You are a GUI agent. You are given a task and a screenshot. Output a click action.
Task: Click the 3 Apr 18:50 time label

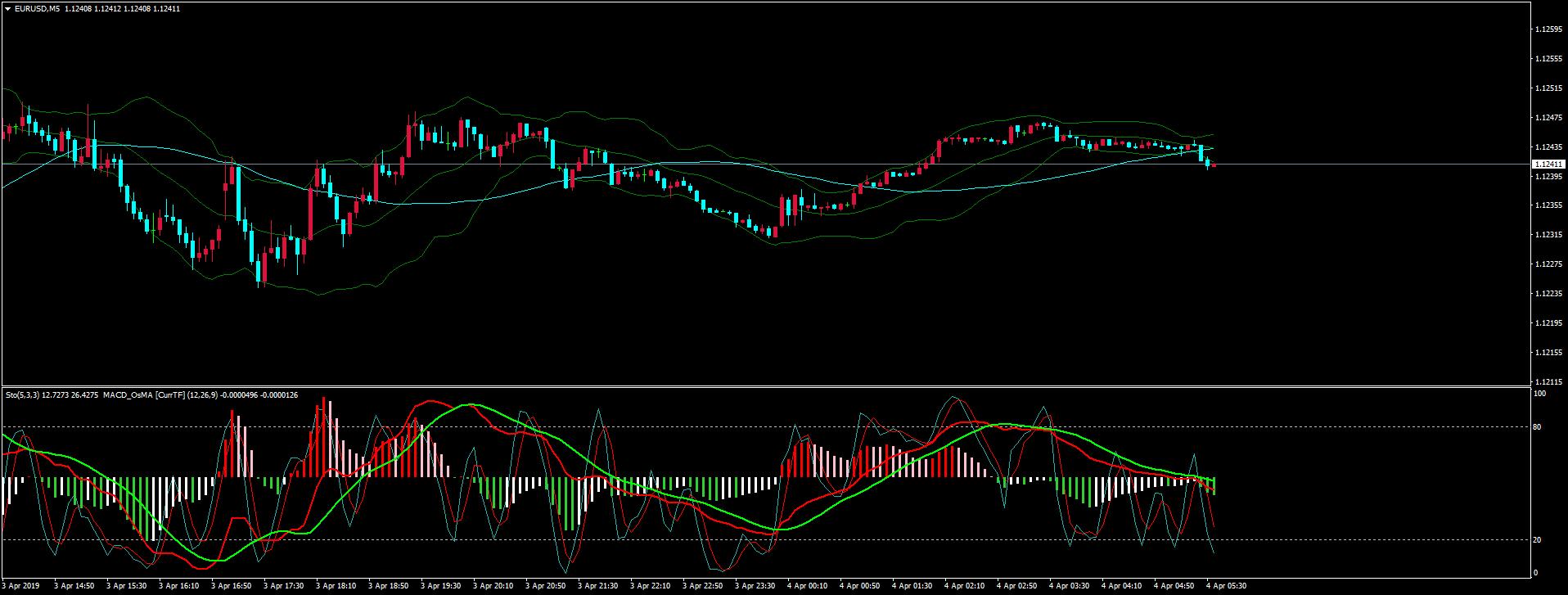(x=388, y=586)
